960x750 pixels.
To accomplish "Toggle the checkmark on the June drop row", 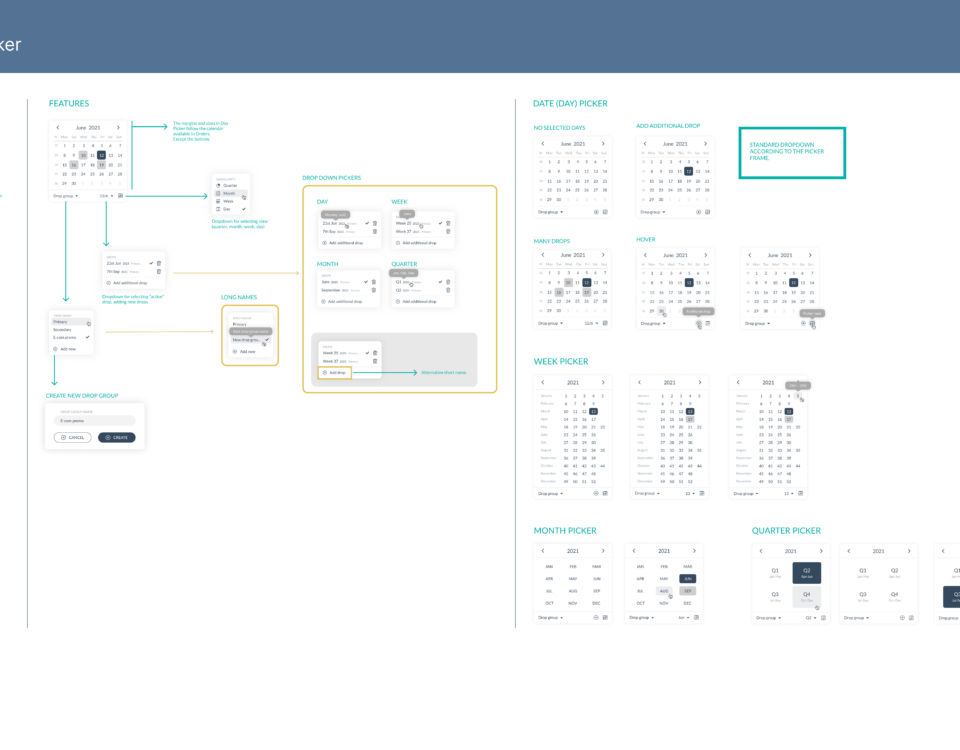I will tap(366, 281).
